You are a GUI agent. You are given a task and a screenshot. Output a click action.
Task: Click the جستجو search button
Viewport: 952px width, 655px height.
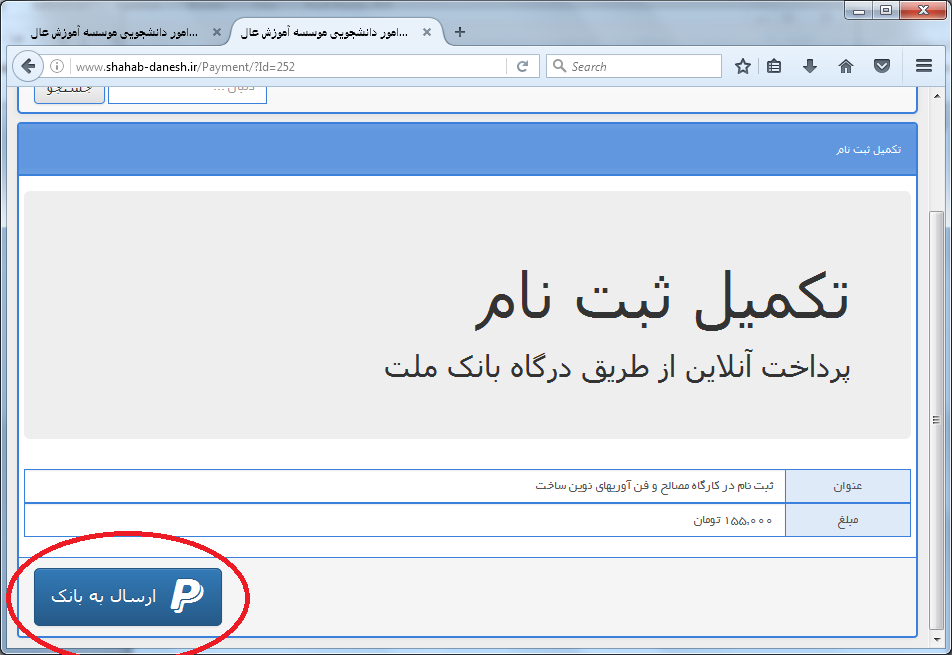pos(69,93)
